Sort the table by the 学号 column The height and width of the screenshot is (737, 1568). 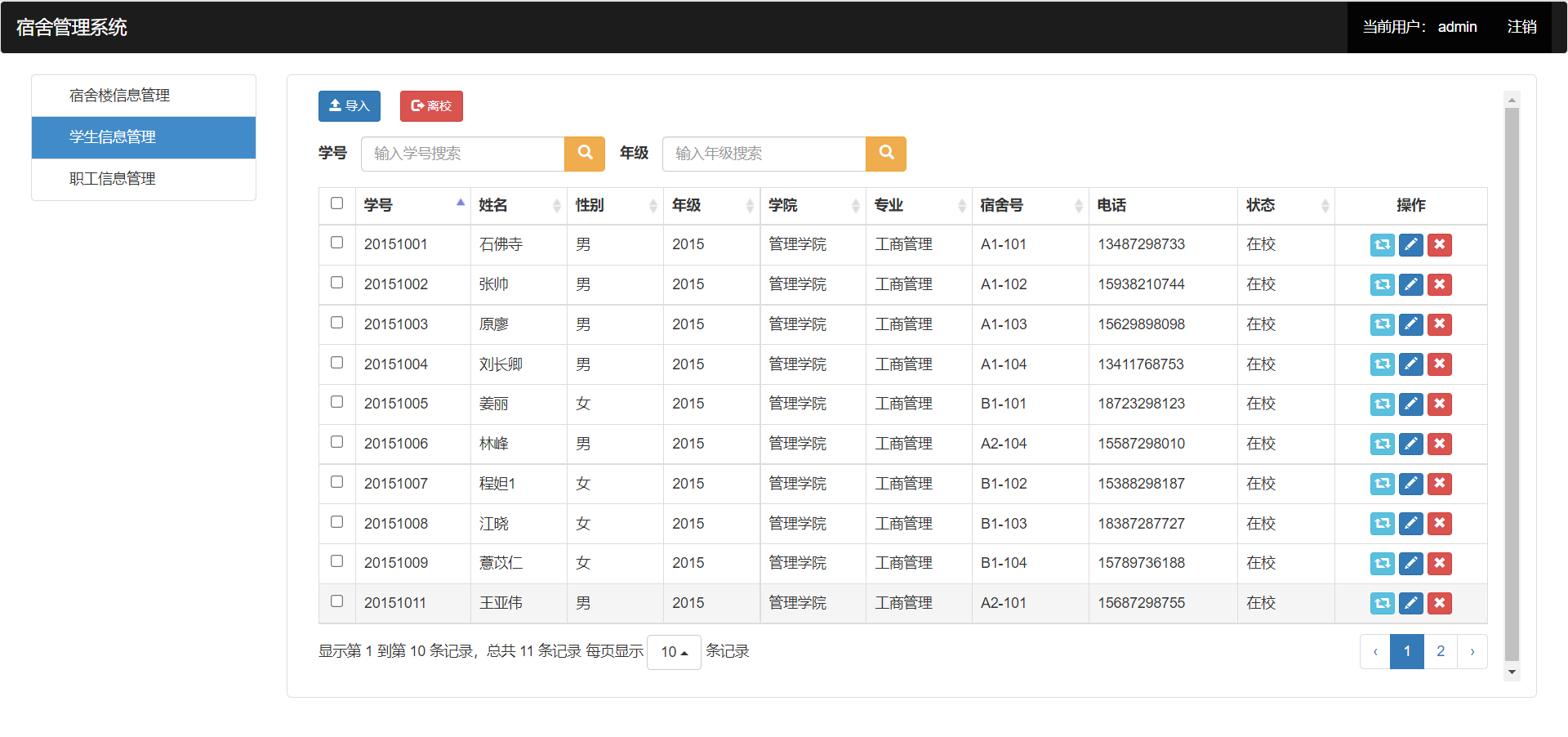[x=413, y=205]
